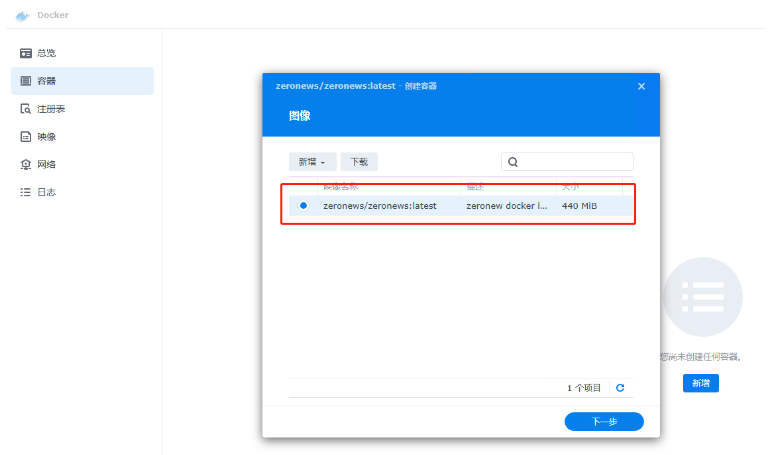Viewport: 773px width, 455px height.
Task: Focus the image search input field
Action: 567,162
